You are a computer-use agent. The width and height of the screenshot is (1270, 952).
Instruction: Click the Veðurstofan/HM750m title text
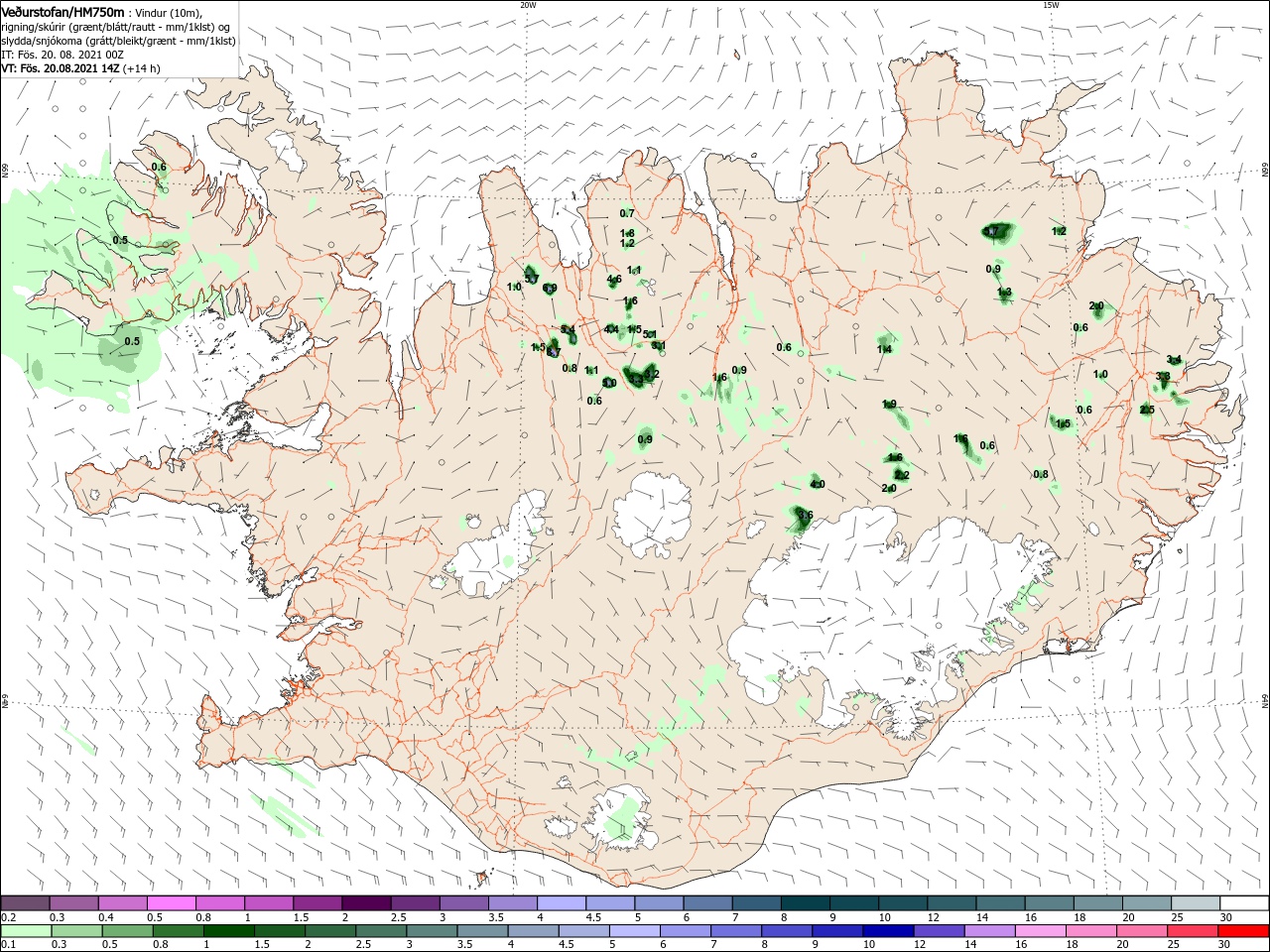63,12
